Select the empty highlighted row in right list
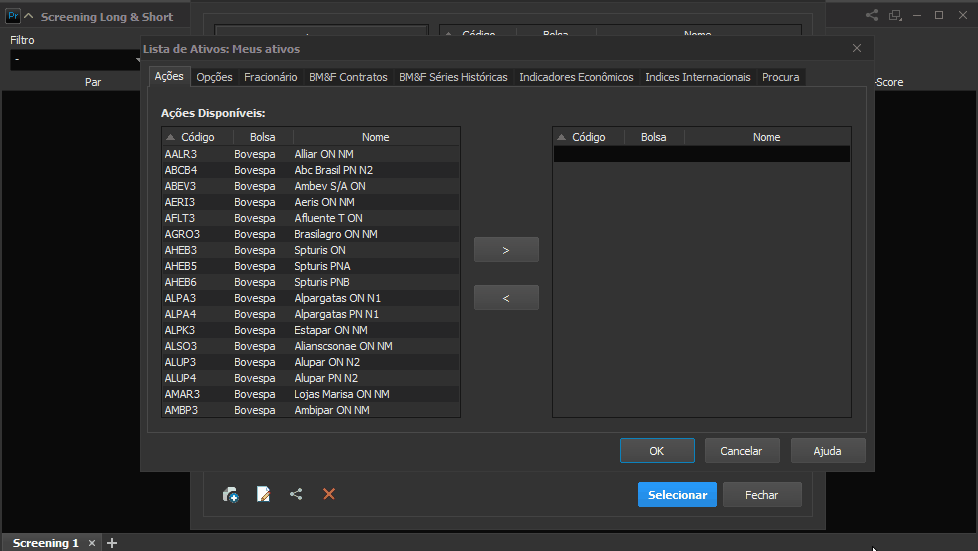Screen dimensions: 978x551 (702, 154)
